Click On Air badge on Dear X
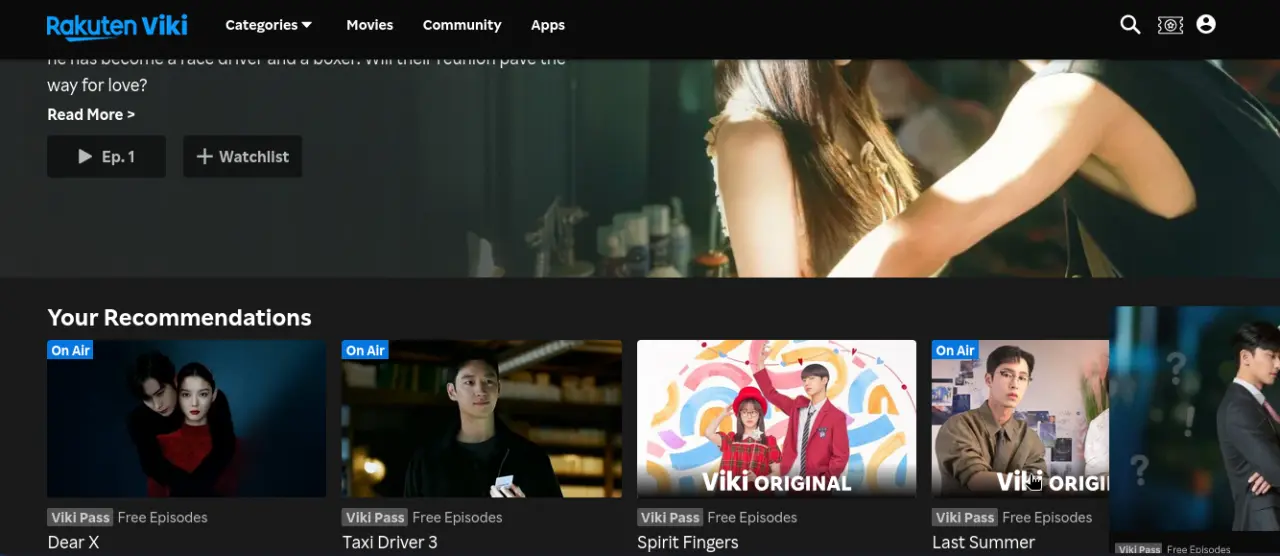Viewport: 1280px width, 556px height. click(x=70, y=350)
